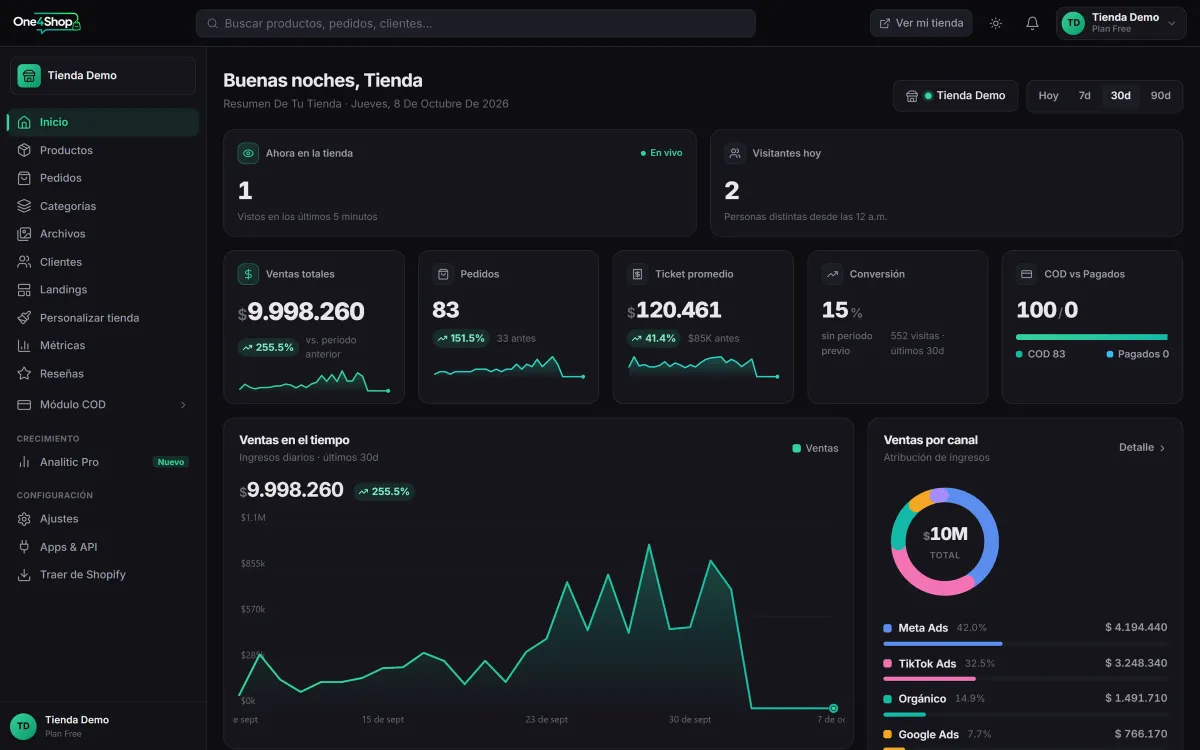
Task: Focus the Buscar productos search field
Action: tap(476, 23)
